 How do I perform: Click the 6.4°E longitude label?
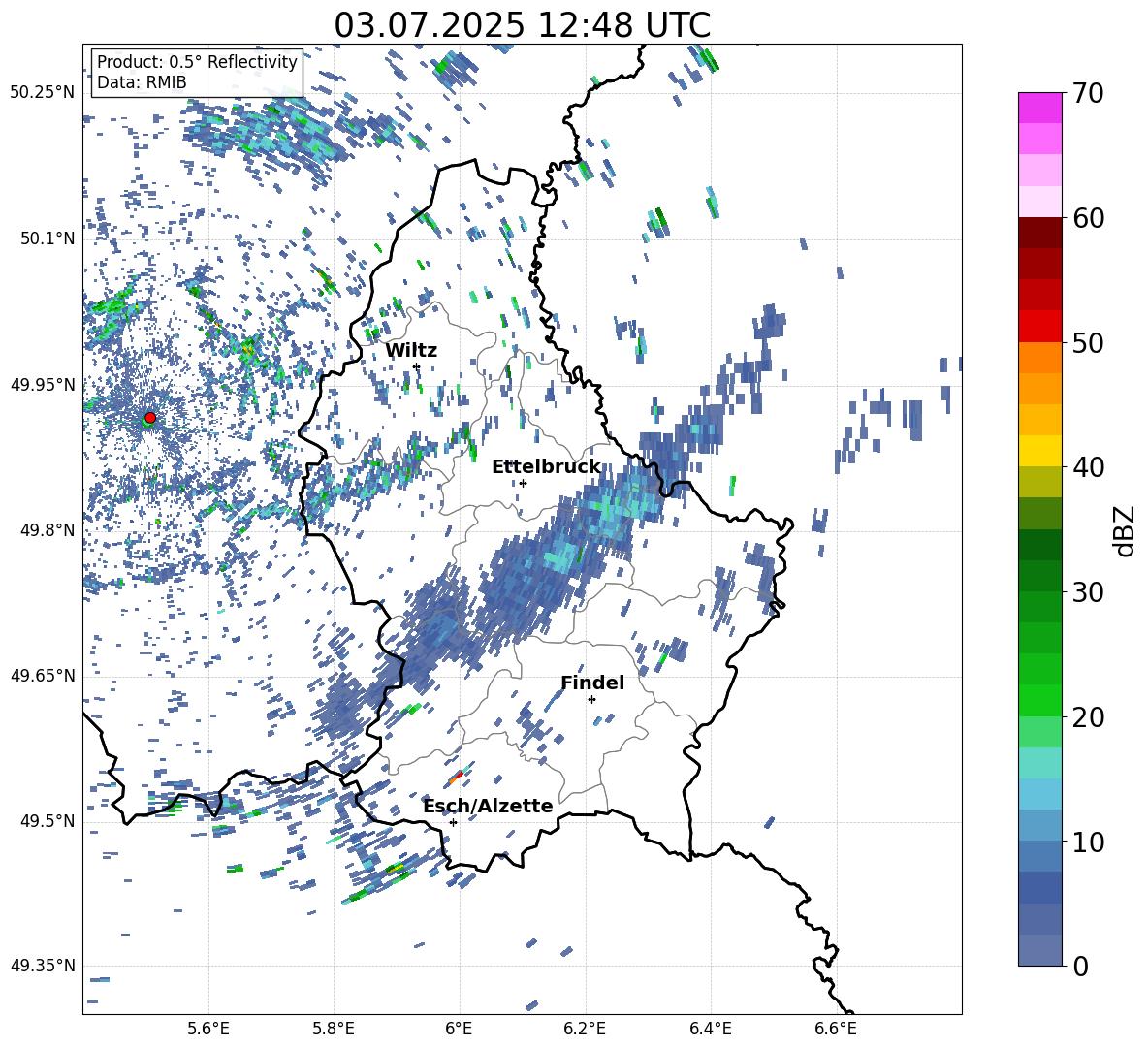tap(710, 1030)
